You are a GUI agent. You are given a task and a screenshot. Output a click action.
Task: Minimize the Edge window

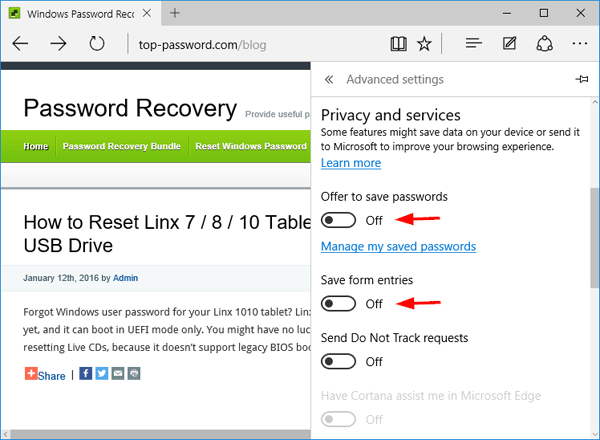click(x=507, y=13)
